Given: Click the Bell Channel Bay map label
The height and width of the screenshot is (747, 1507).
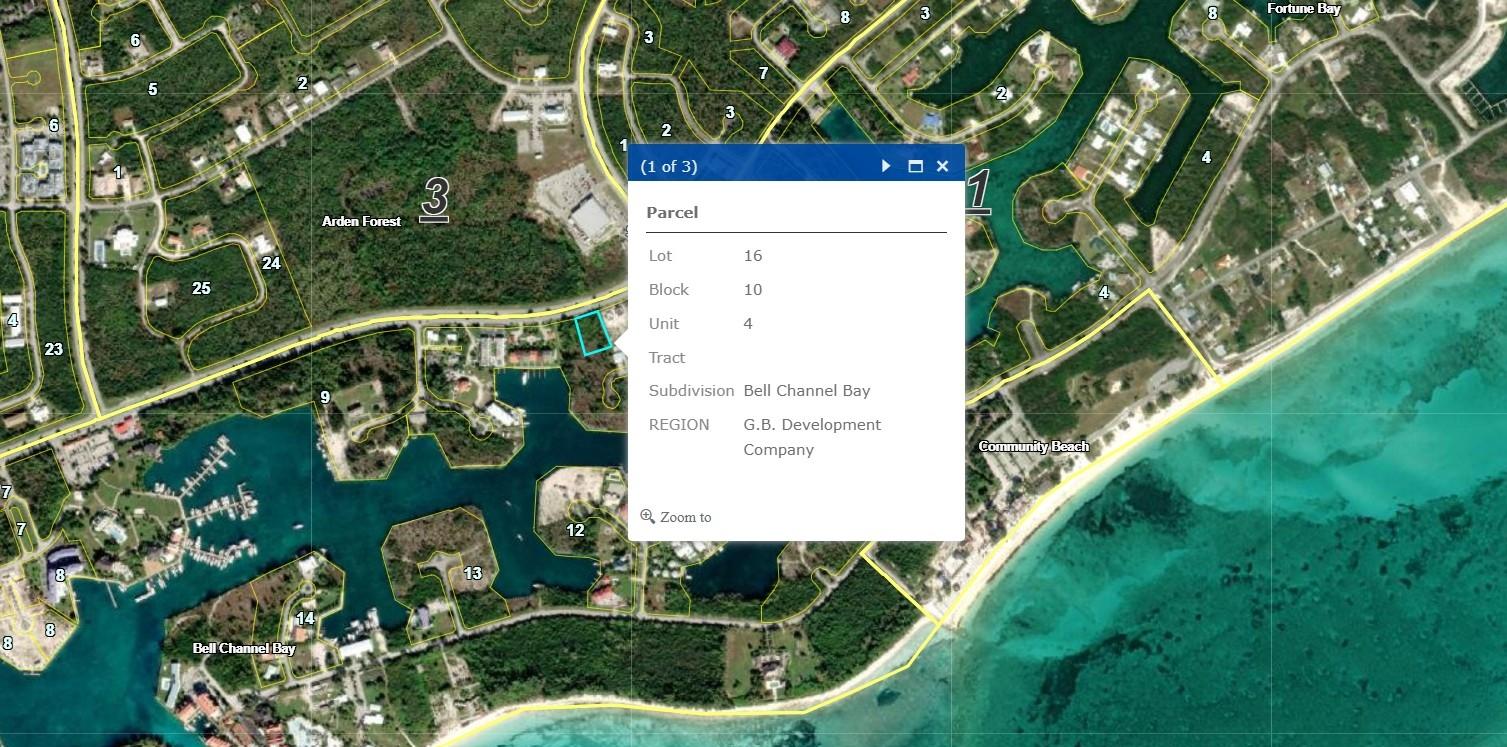Looking at the screenshot, I should coord(244,648).
